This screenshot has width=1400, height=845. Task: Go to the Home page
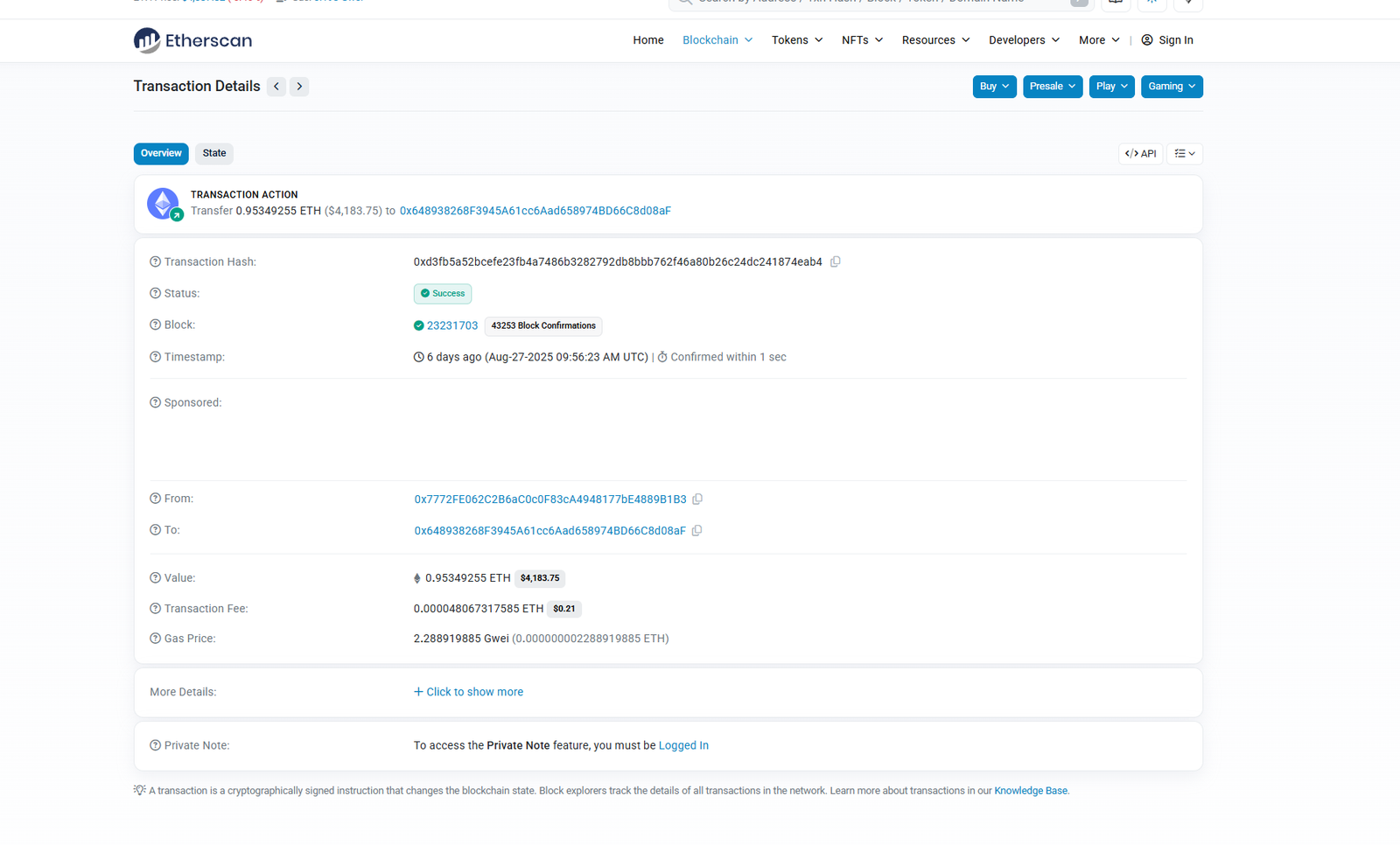pos(648,40)
